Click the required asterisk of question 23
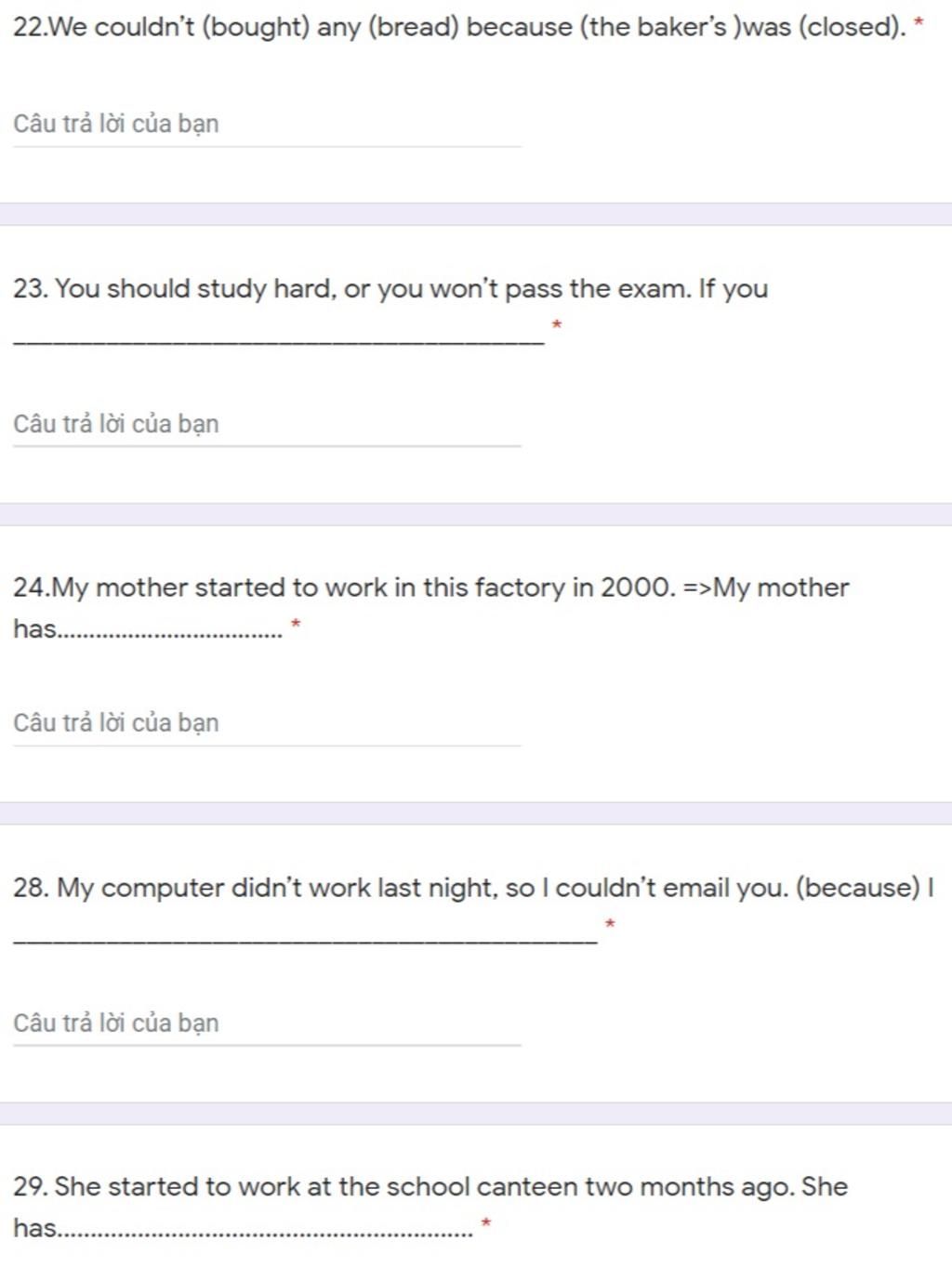Image resolution: width=952 pixels, height=1281 pixels. click(x=557, y=325)
